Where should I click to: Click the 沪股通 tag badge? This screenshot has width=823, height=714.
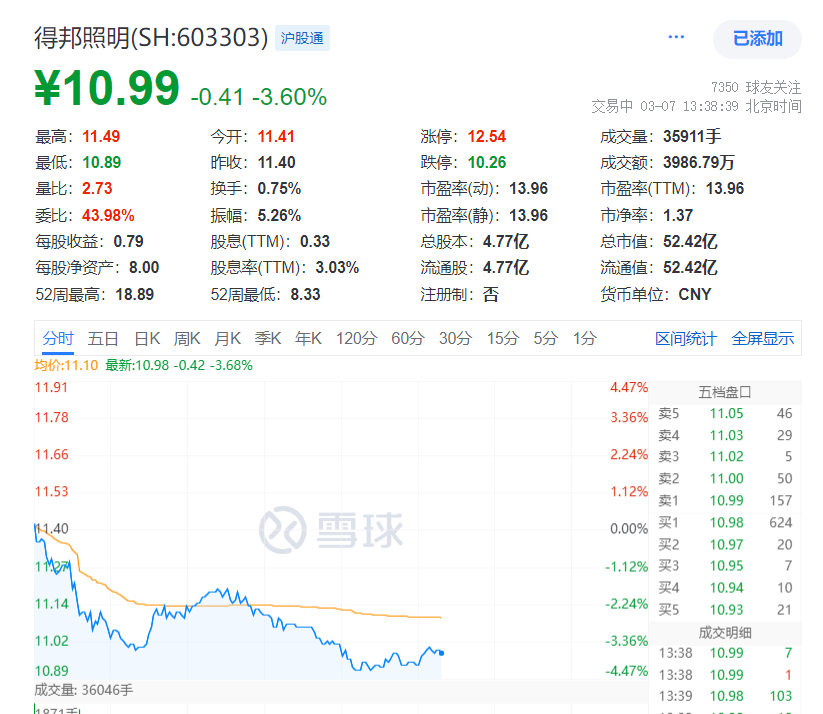302,38
